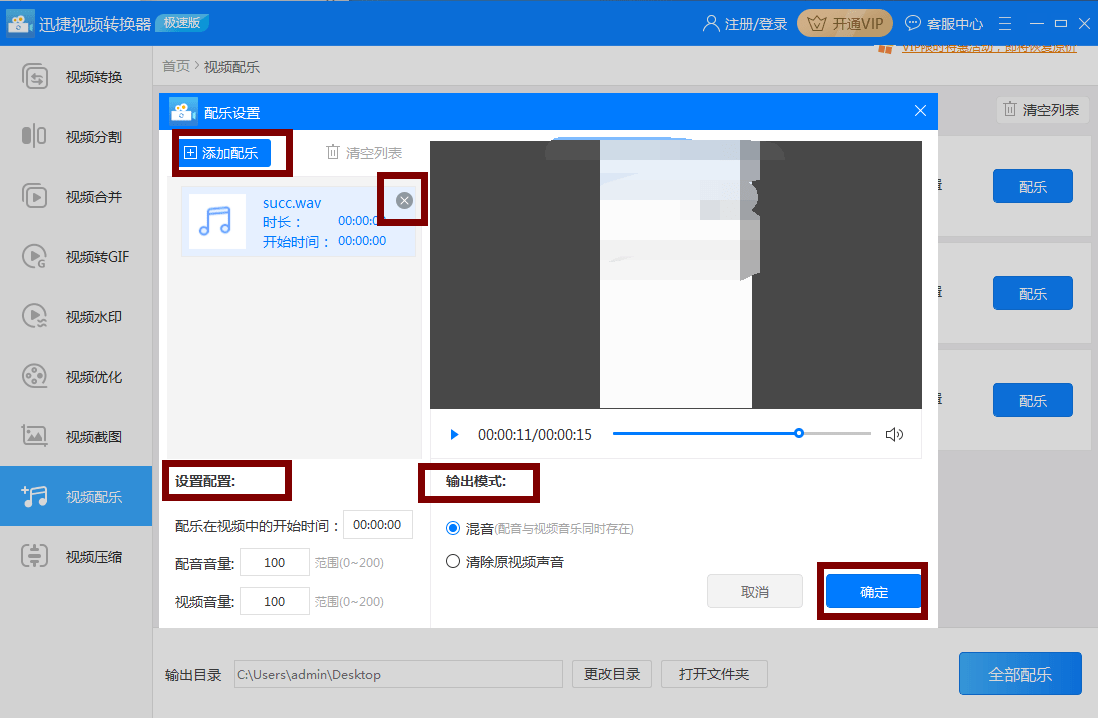Image resolution: width=1098 pixels, height=718 pixels.
Task: Click the 视频截图 sidebar icon
Action: coord(34,436)
